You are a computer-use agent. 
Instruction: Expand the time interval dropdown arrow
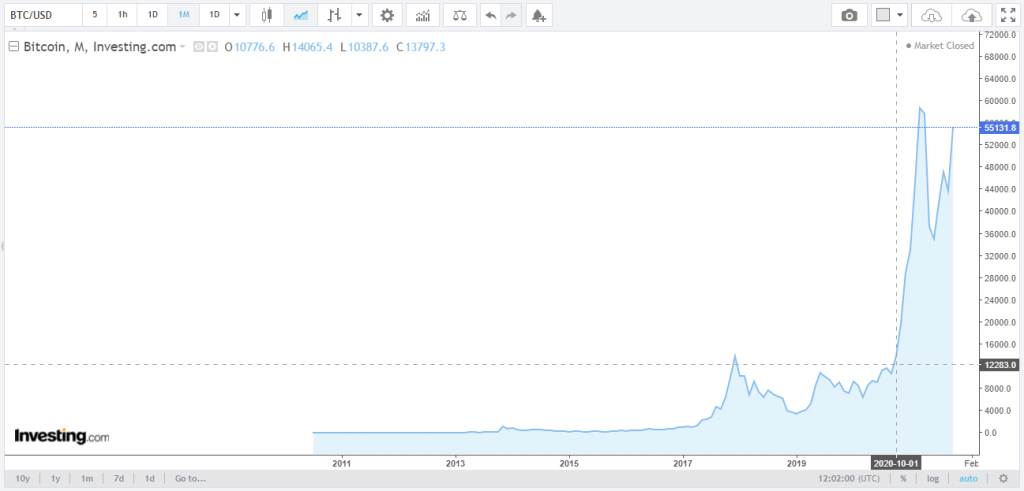[x=236, y=15]
